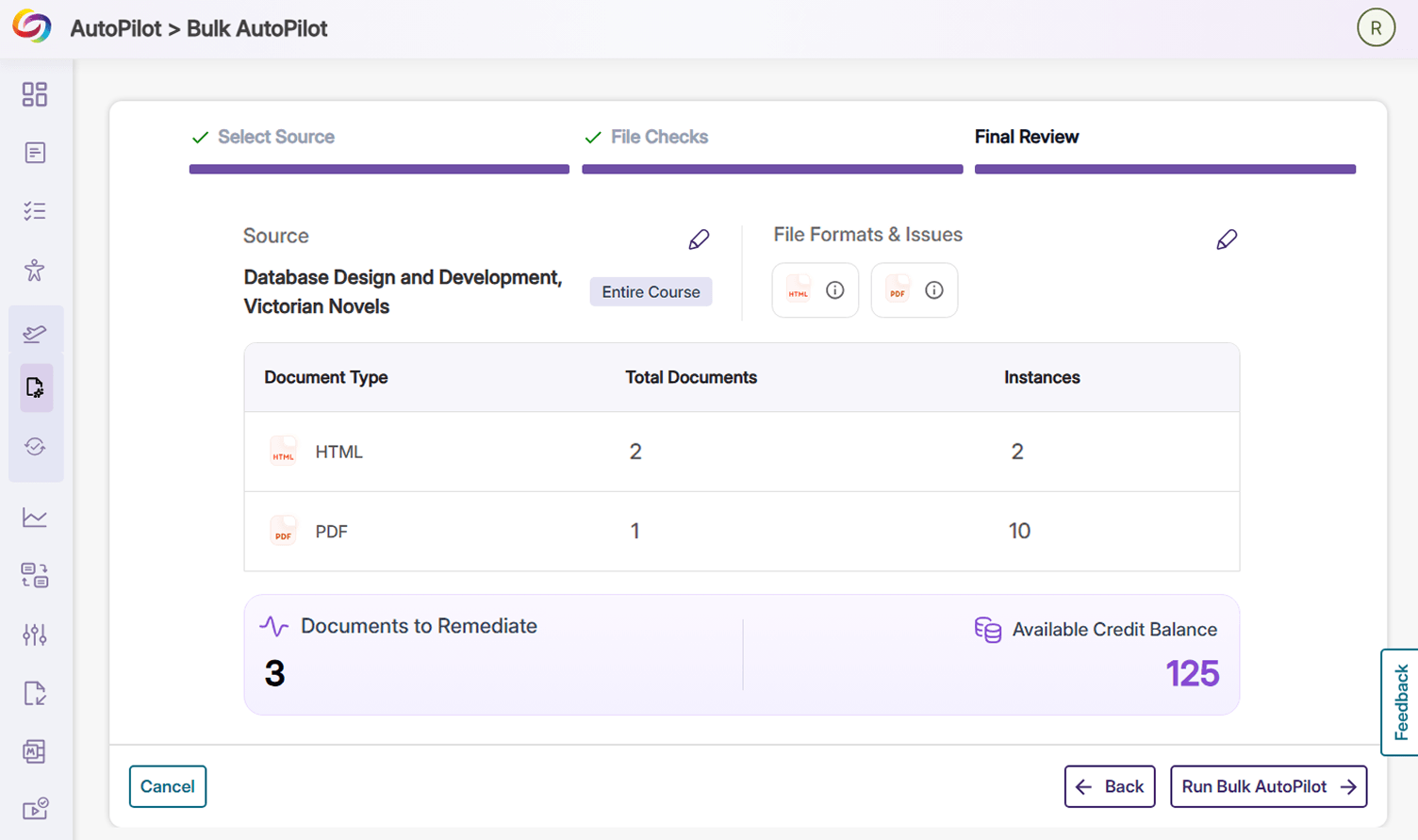Select the Bulk AutoPilot file-gear sidebar icon

pos(36,387)
